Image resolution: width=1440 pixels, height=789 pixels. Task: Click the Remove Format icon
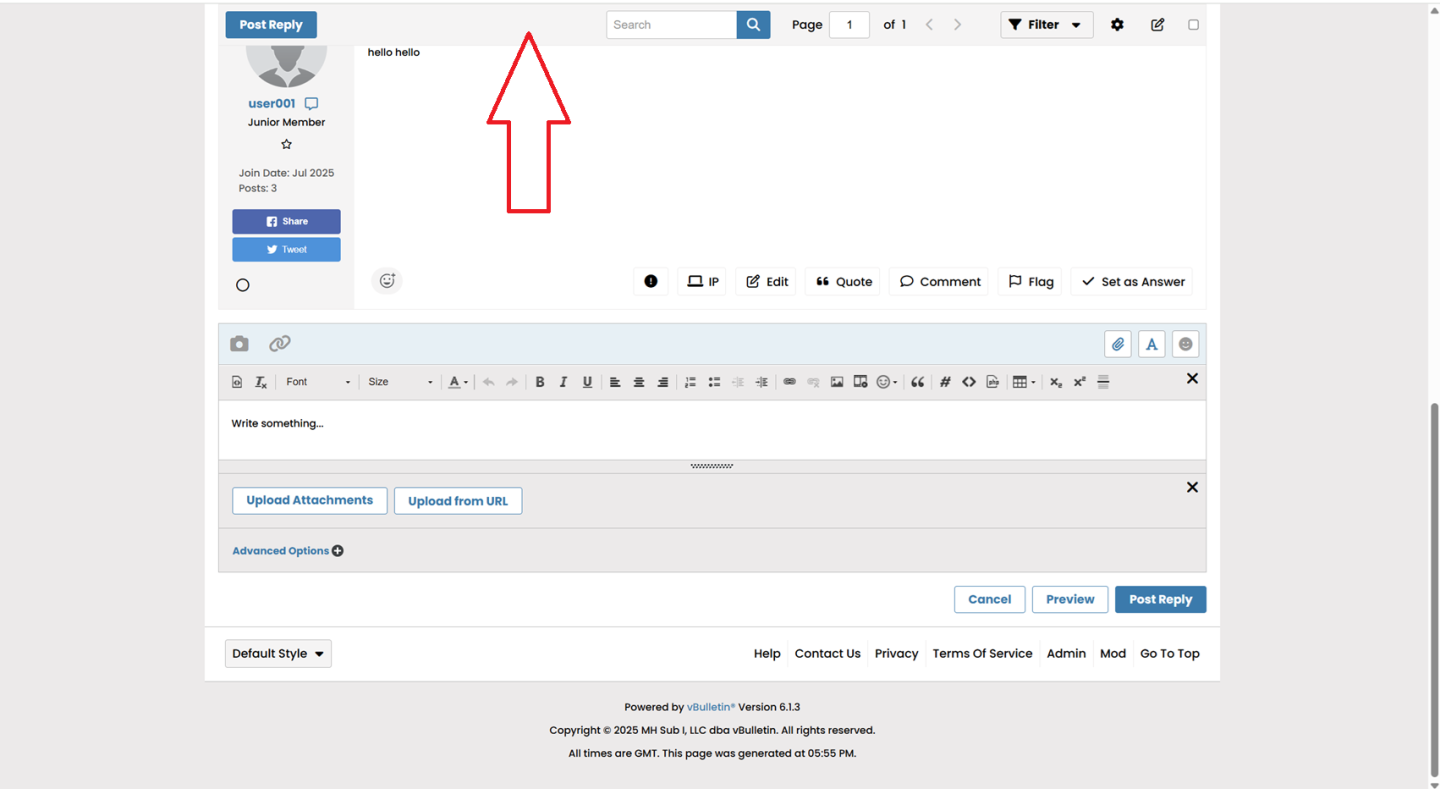click(x=261, y=382)
